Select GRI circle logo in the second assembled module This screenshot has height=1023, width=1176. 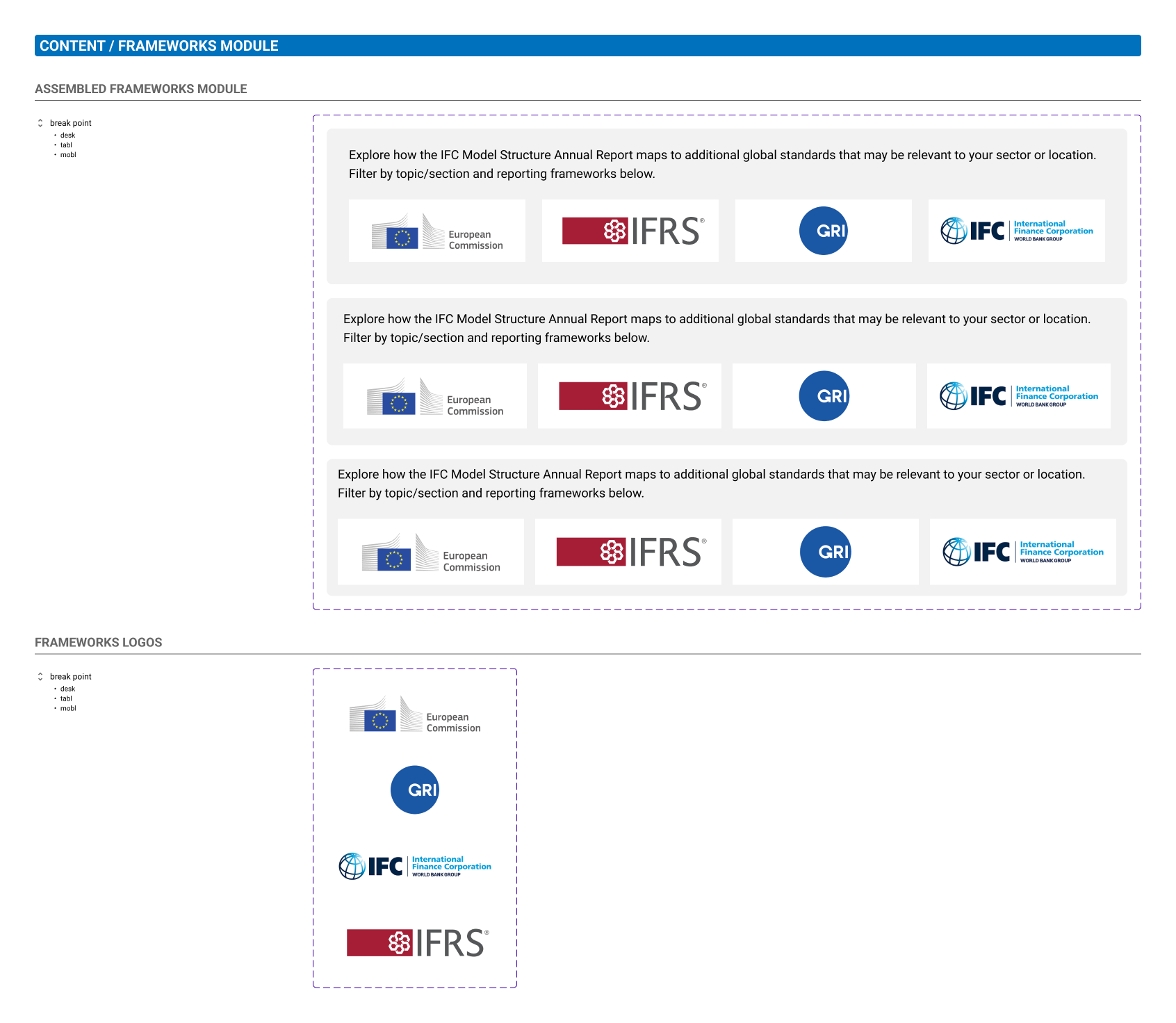(824, 396)
